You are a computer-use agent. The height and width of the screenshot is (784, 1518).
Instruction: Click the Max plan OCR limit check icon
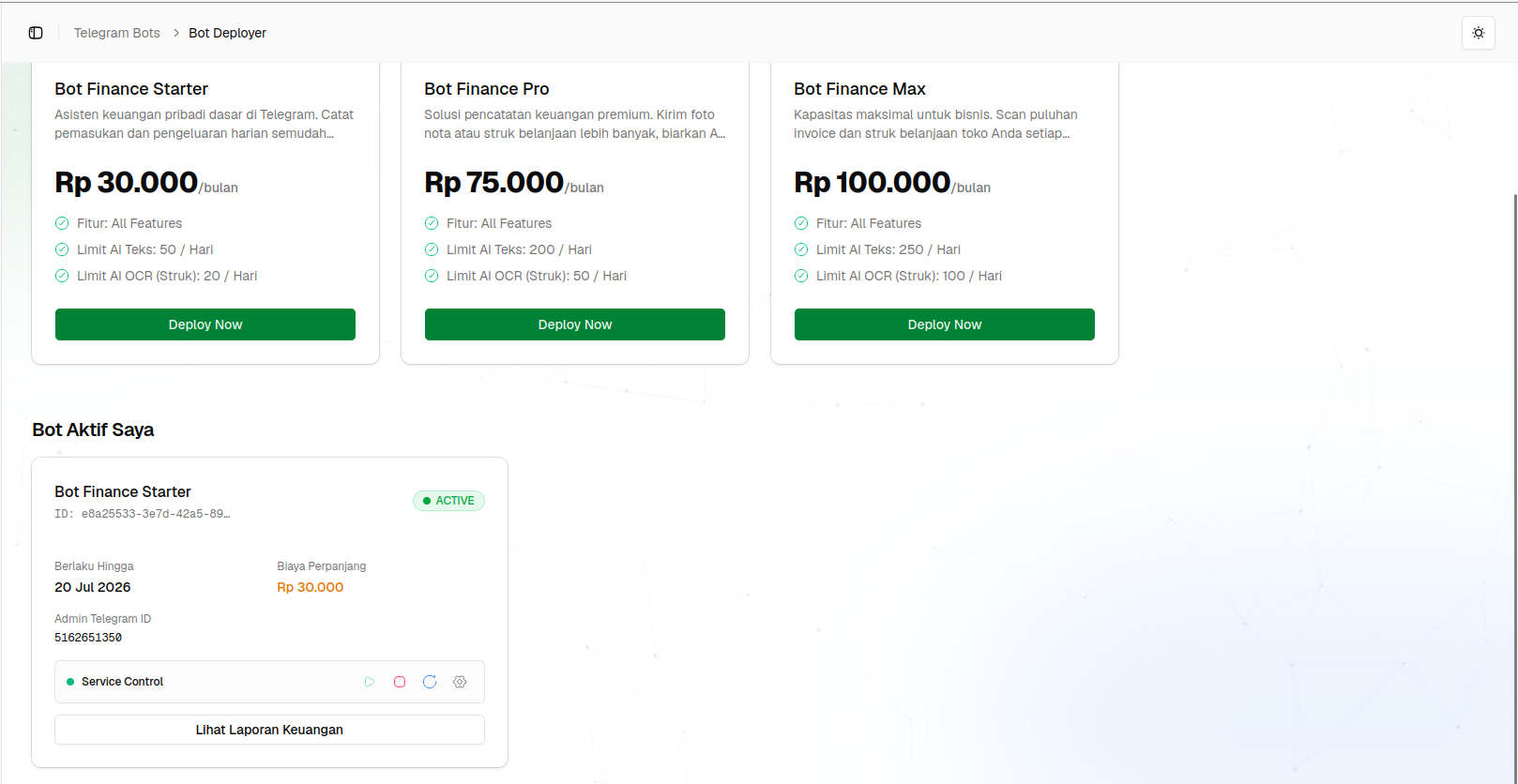(x=801, y=276)
